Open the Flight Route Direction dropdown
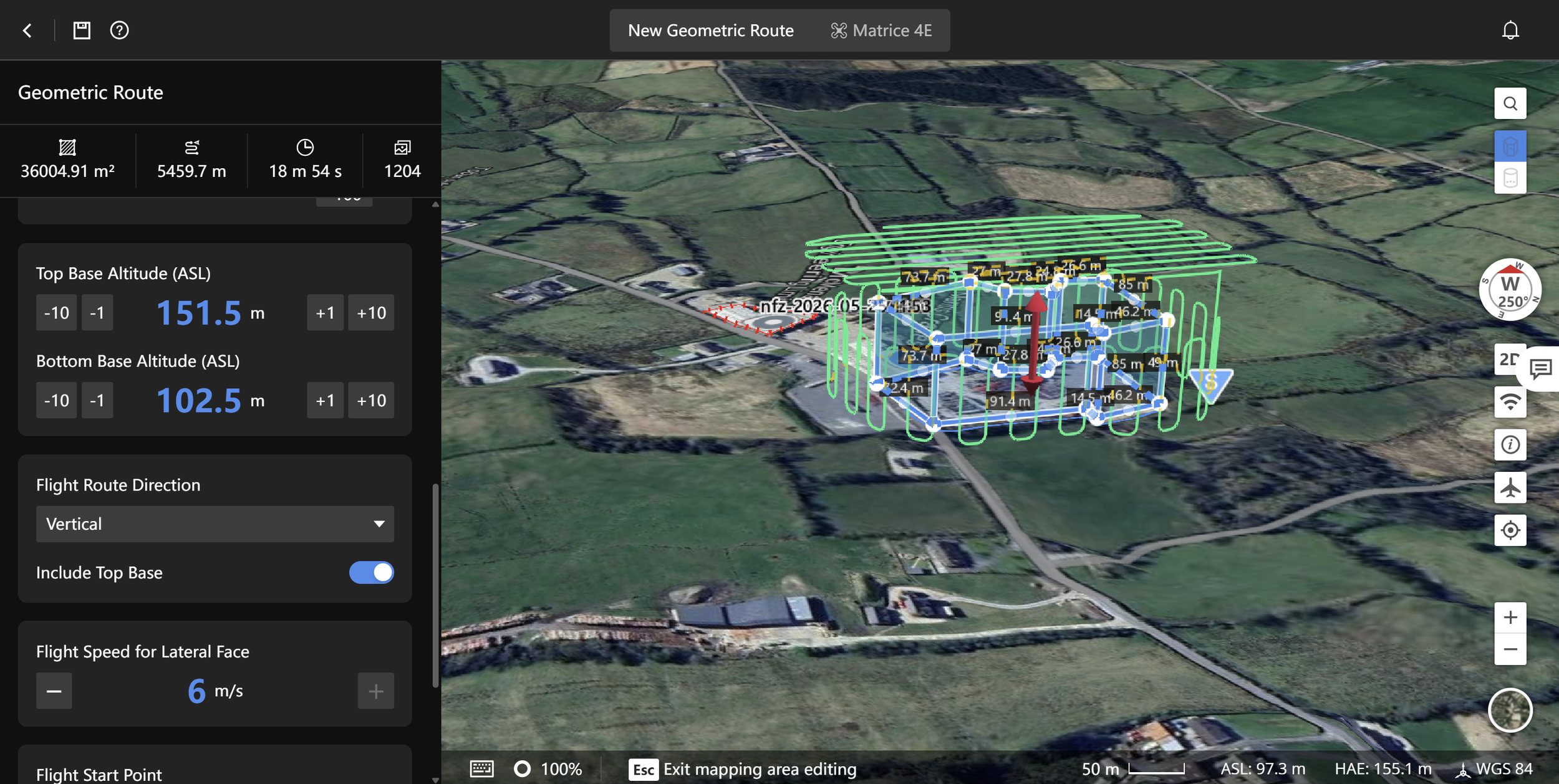This screenshot has width=1559, height=784. [215, 523]
